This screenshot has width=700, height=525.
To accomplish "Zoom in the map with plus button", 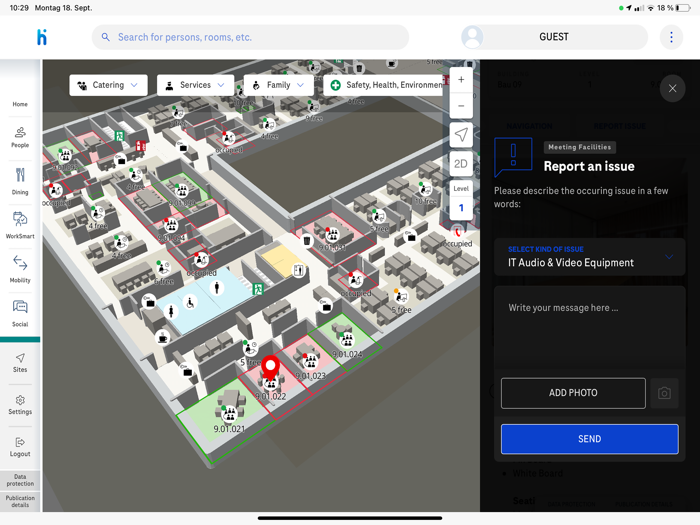I will coord(461,80).
